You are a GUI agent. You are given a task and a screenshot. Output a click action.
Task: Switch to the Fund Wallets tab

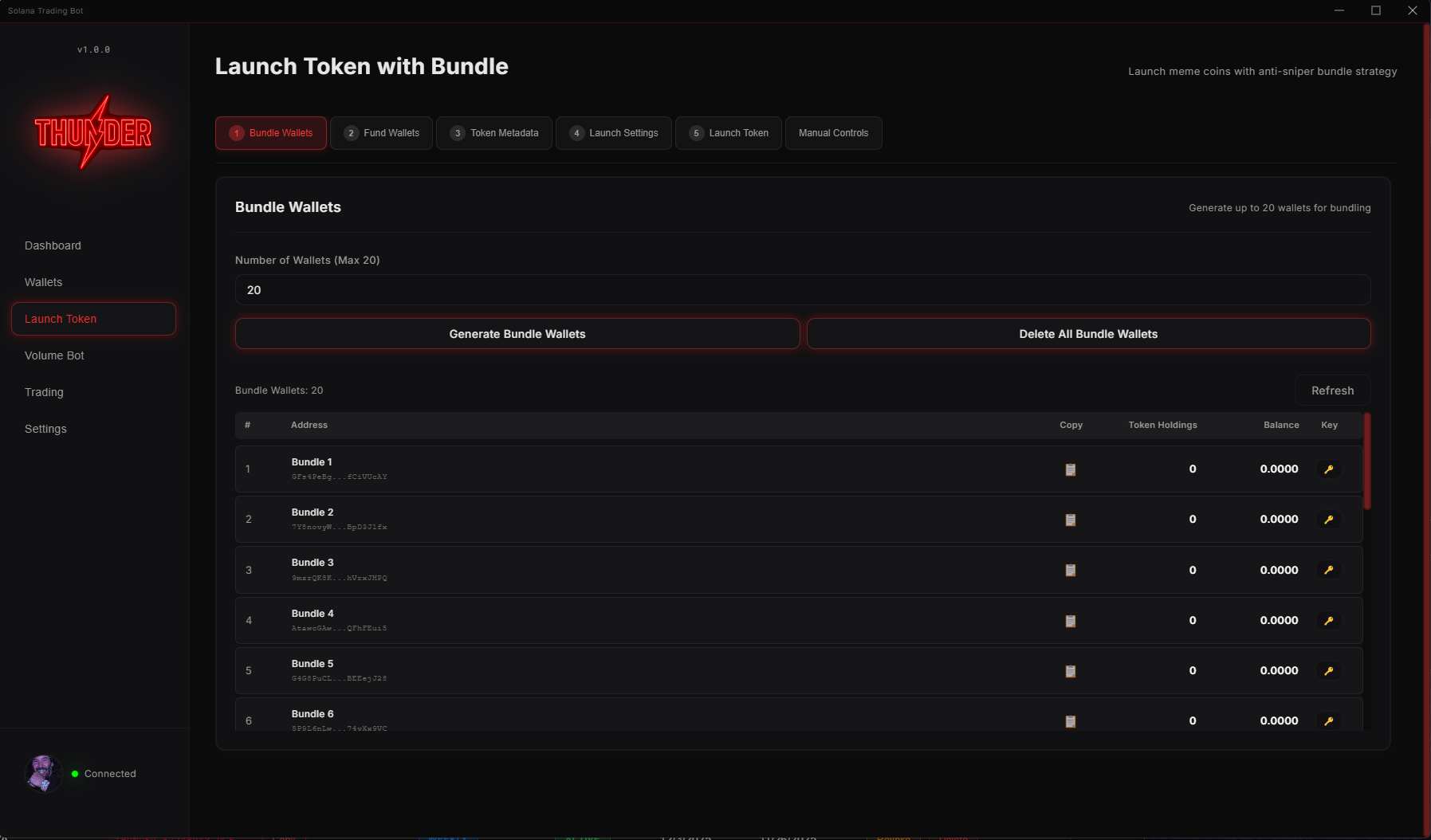click(x=381, y=133)
